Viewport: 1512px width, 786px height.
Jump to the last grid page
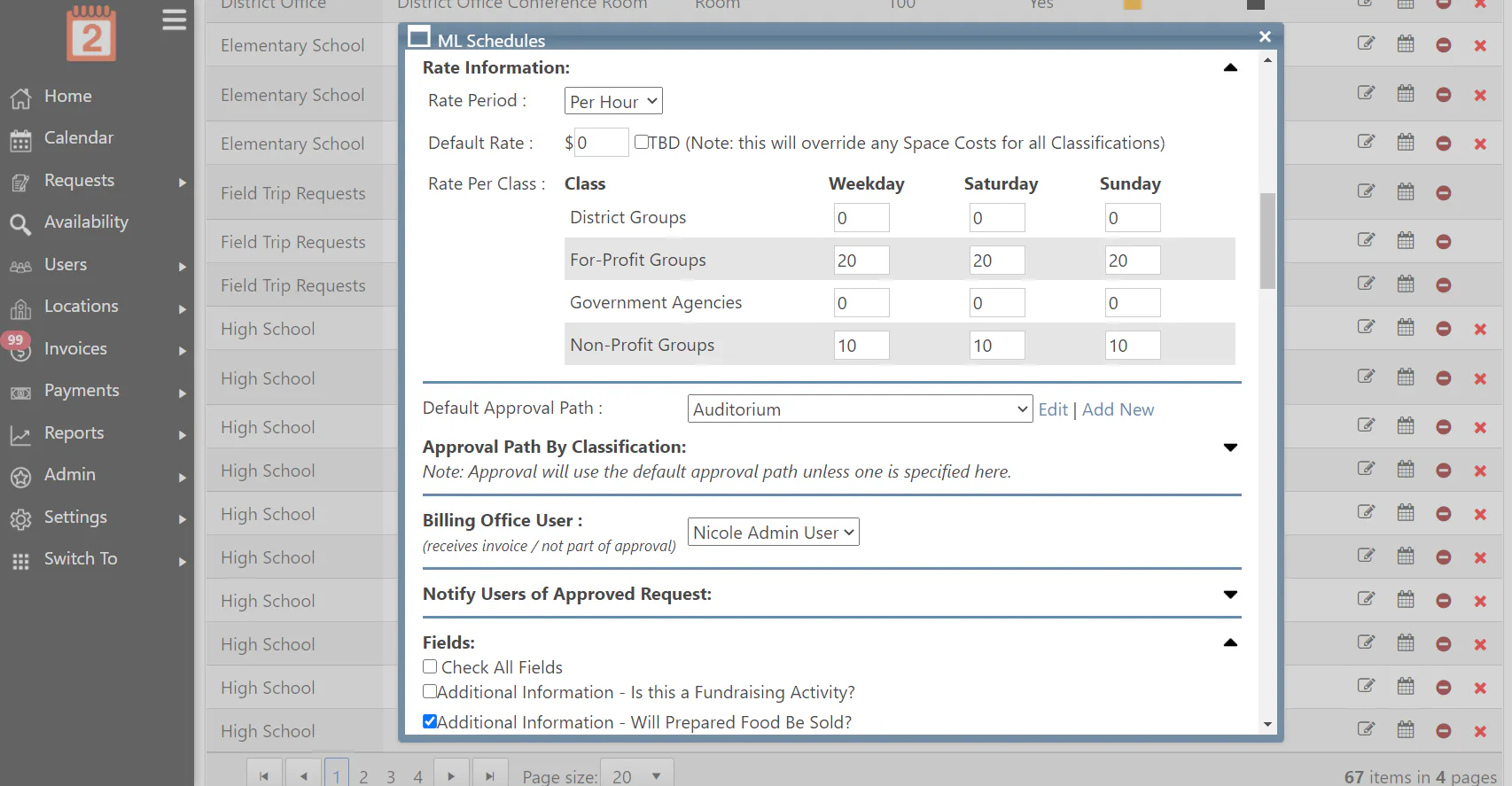coord(490,775)
